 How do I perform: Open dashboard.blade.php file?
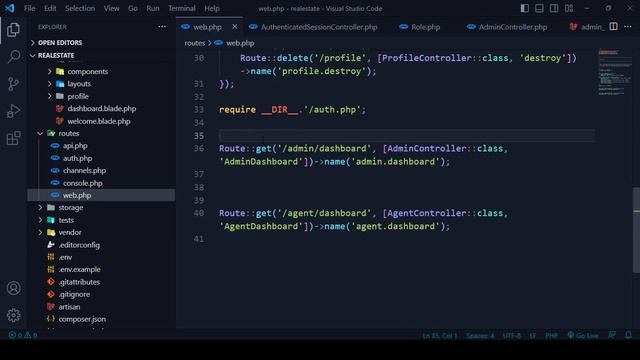[x=101, y=109]
